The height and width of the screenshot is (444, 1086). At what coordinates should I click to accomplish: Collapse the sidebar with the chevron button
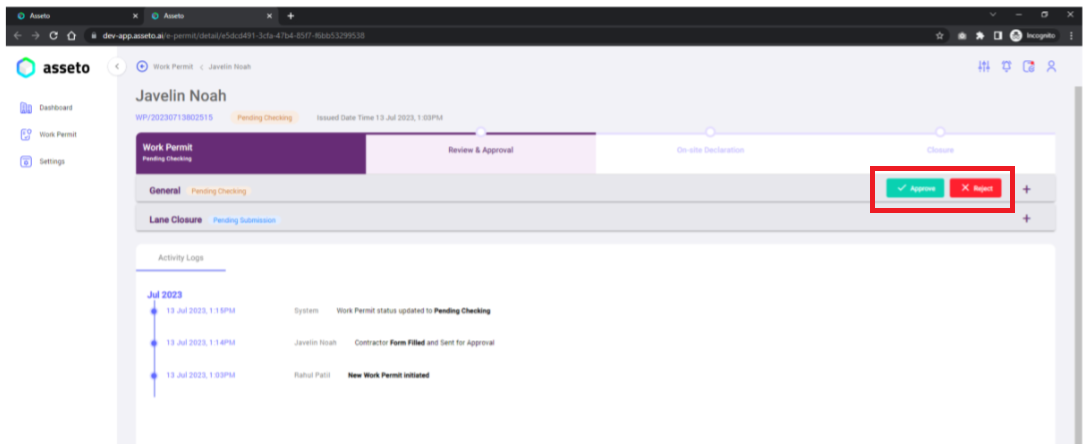tap(117, 66)
